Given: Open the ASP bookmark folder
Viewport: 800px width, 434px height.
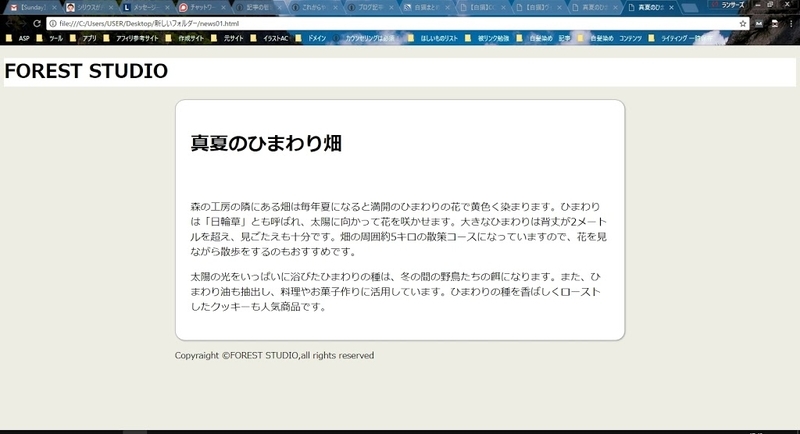Looking at the screenshot, I should pyautogui.click(x=18, y=38).
